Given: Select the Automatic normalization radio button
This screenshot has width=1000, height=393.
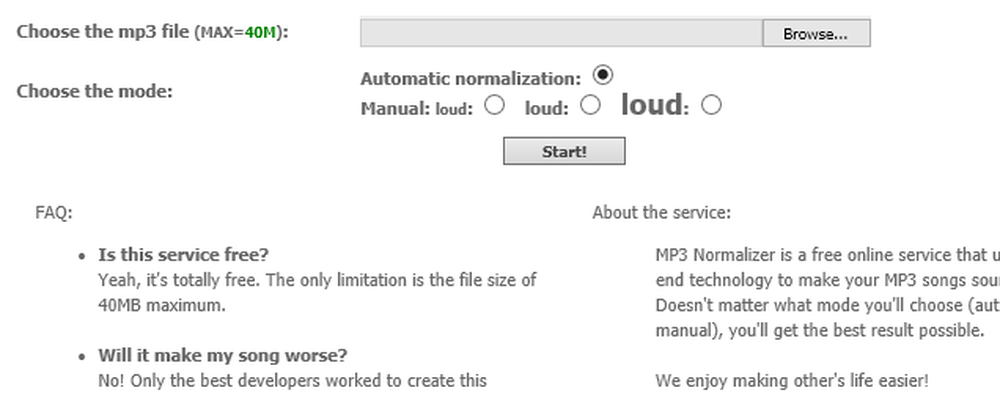Looking at the screenshot, I should point(603,75).
